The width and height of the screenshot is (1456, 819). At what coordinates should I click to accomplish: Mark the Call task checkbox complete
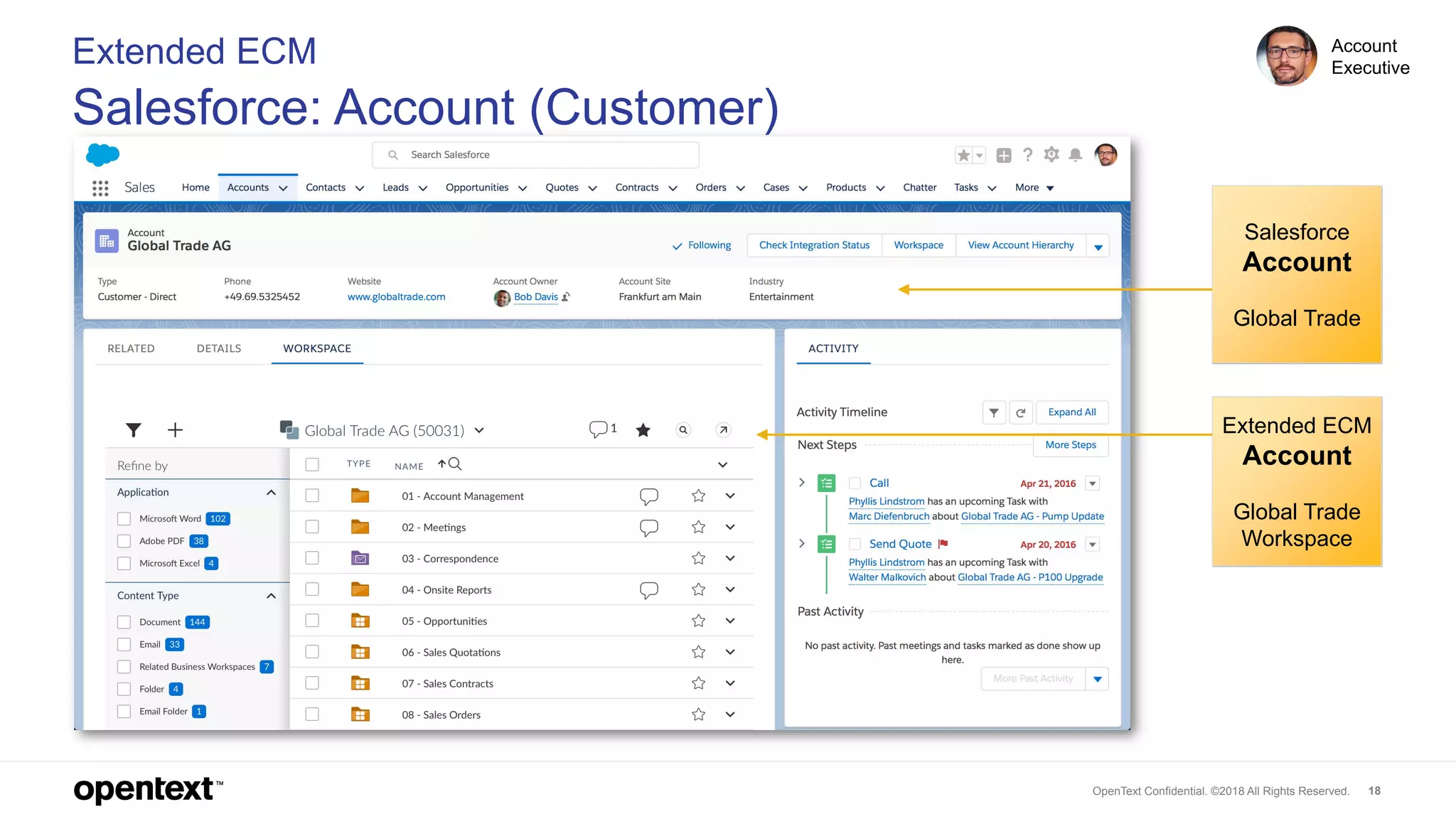pos(855,483)
